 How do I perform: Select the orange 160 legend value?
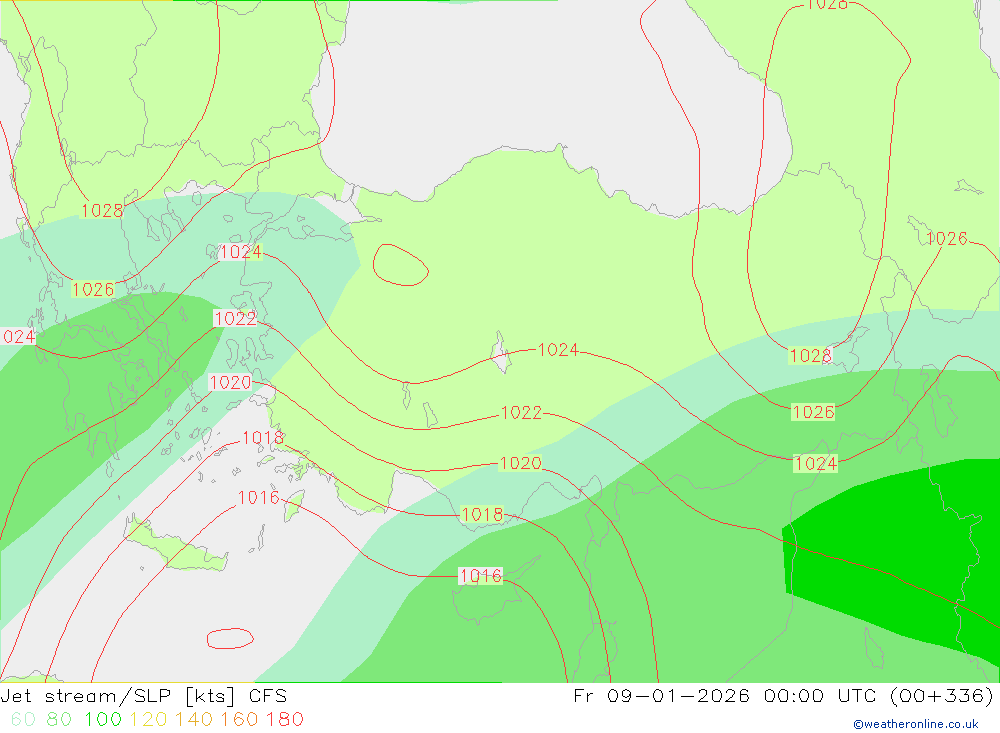[239, 719]
